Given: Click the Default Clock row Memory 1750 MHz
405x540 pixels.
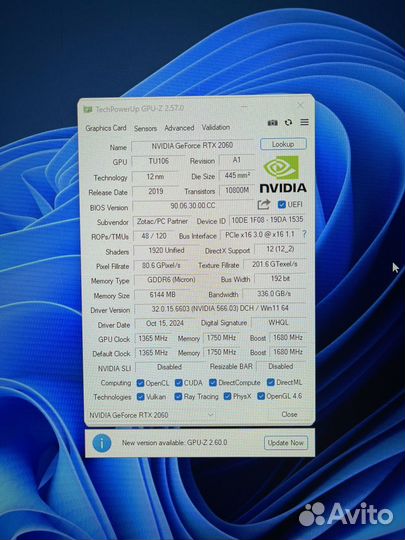Looking at the screenshot, I should click(221, 352).
